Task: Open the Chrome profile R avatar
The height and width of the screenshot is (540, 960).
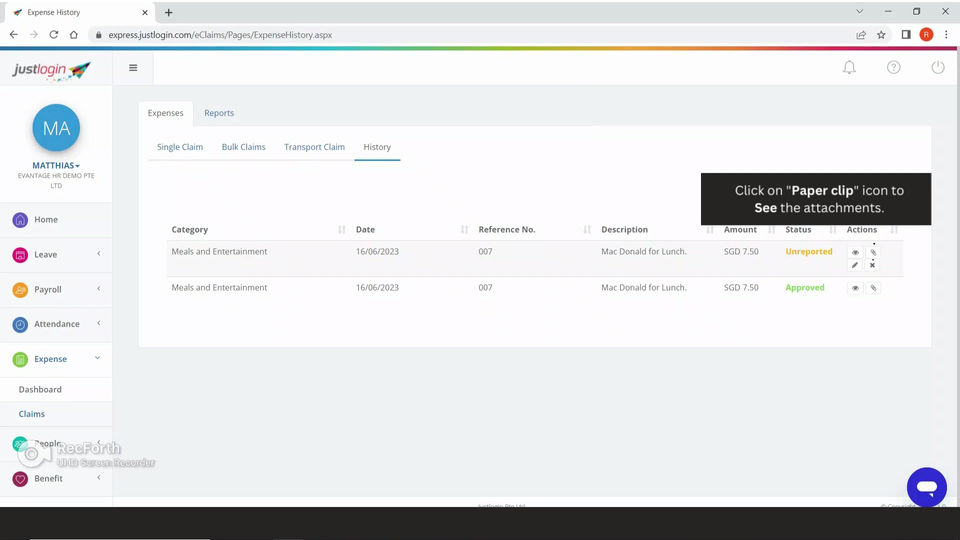Action: click(x=926, y=35)
